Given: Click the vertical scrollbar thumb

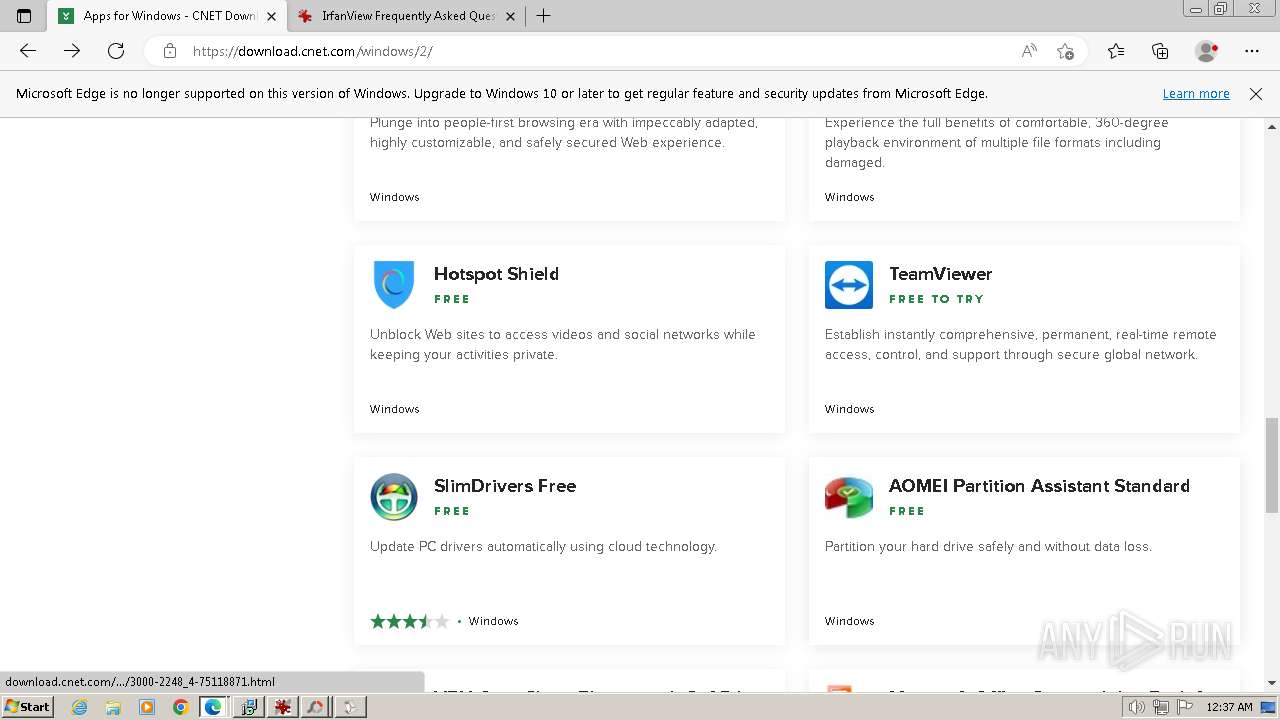Looking at the screenshot, I should coord(1272,465).
